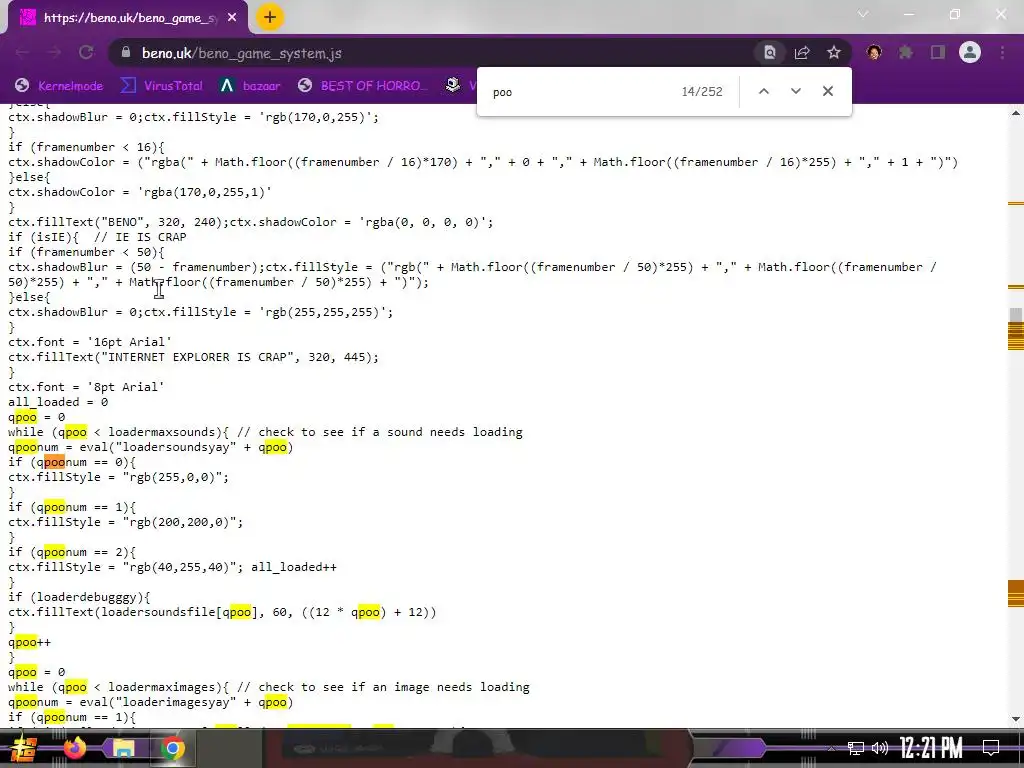Open the 12:21 PM clock
This screenshot has height=768, width=1024.
pos(931,748)
